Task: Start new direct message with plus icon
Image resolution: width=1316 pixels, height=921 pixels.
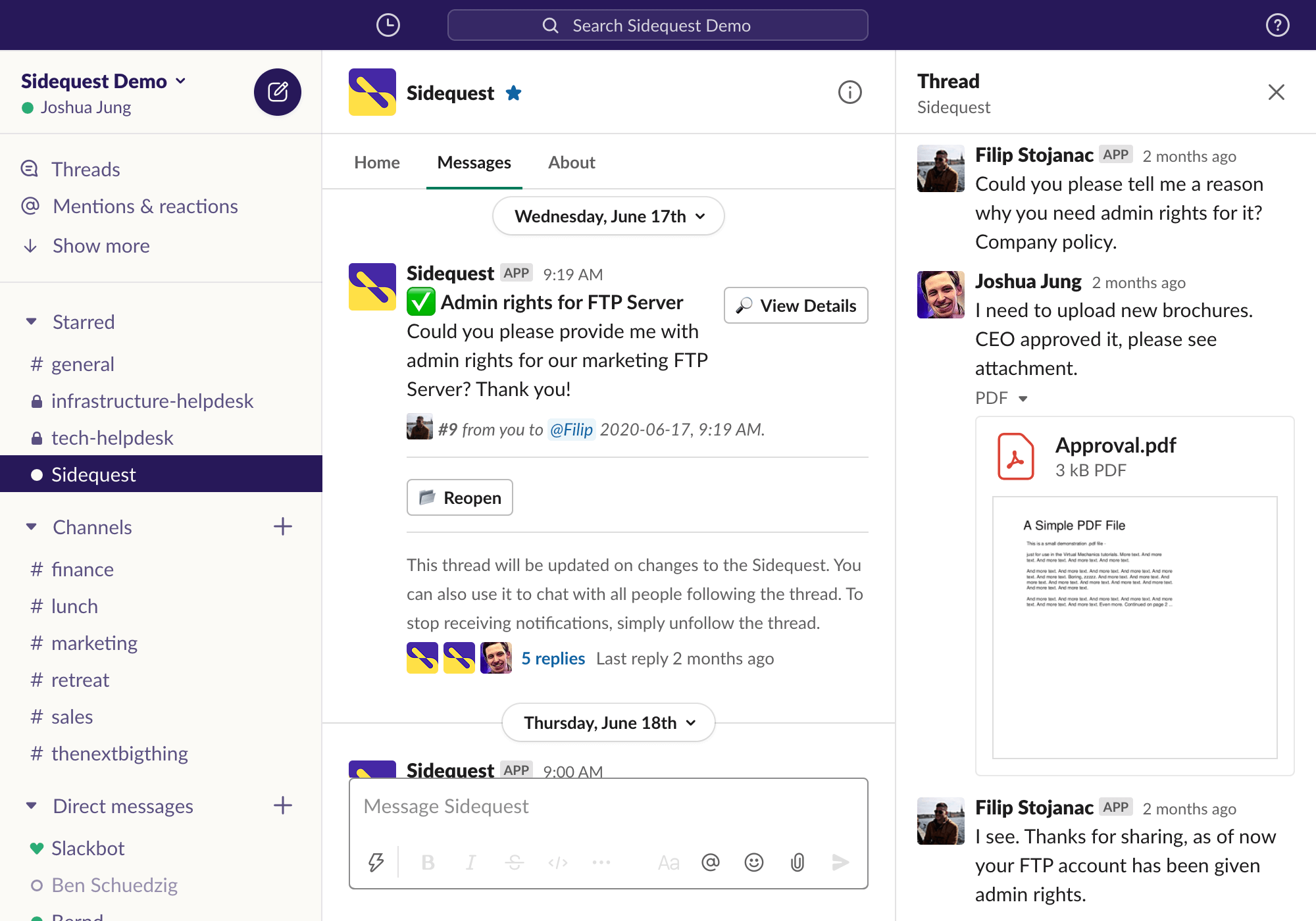Action: (282, 805)
